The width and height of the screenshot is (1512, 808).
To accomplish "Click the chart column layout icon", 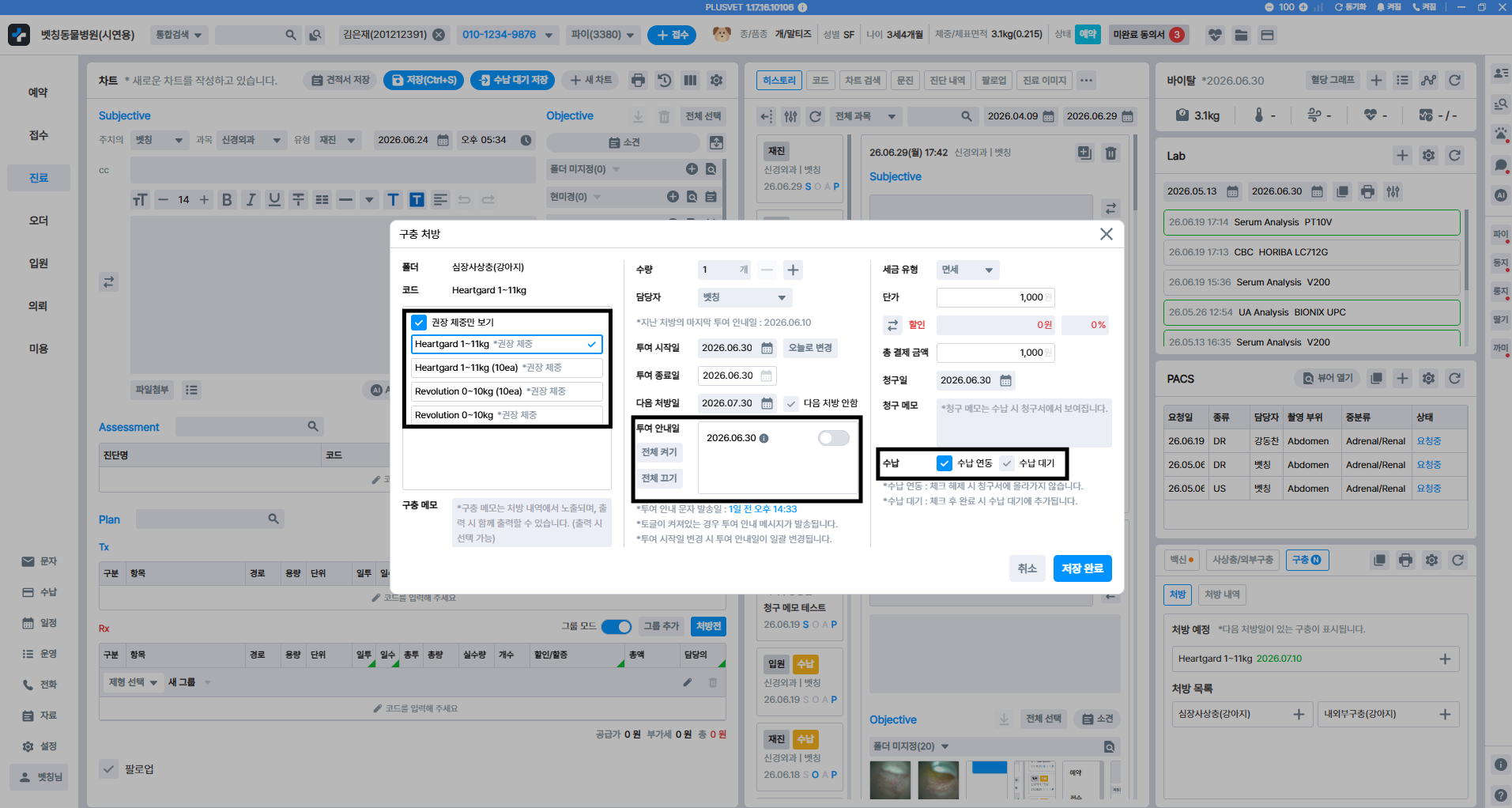I will point(690,80).
